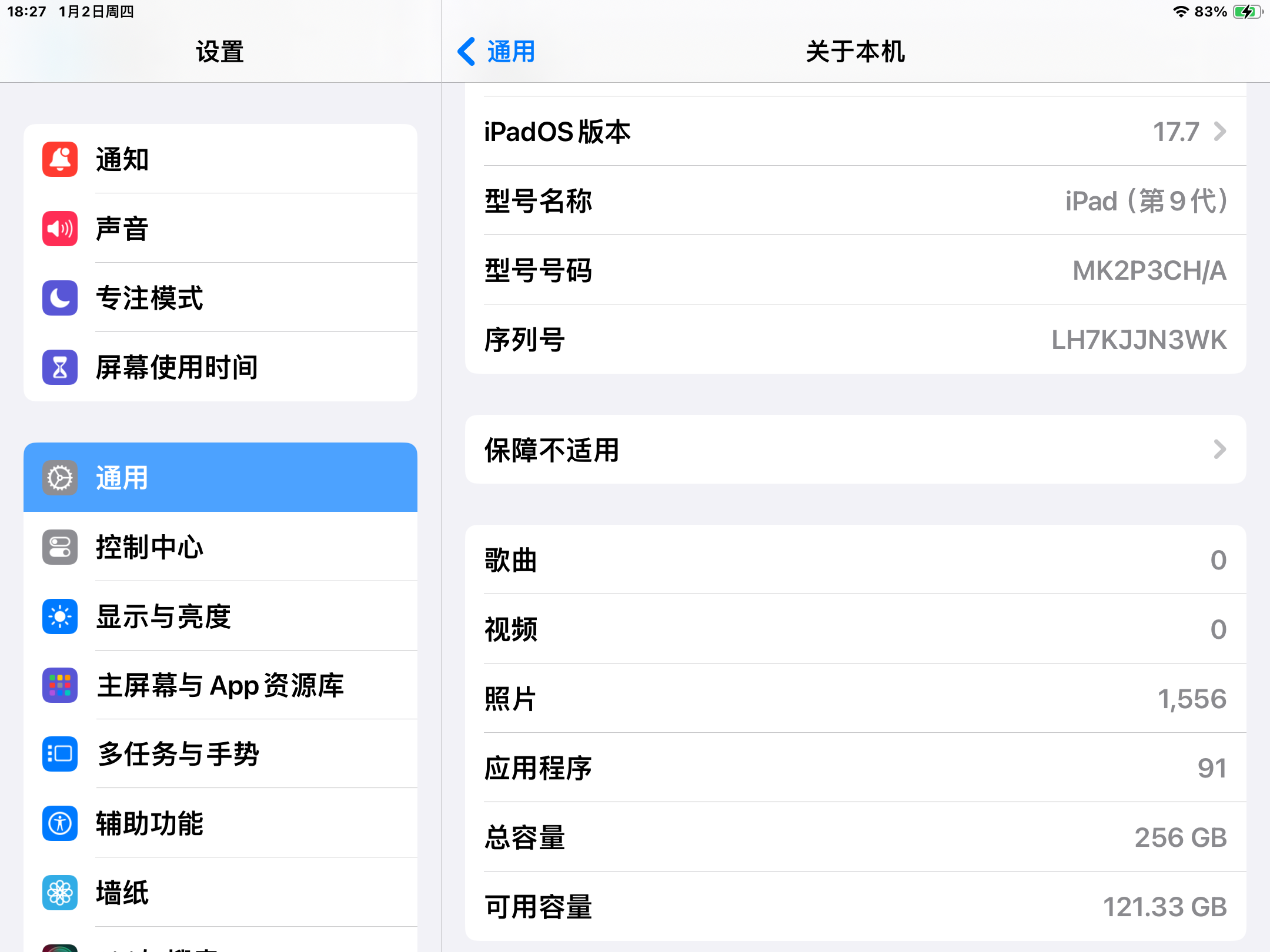Tap the Home Screen app grid icon
The image size is (1270, 952).
60,685
